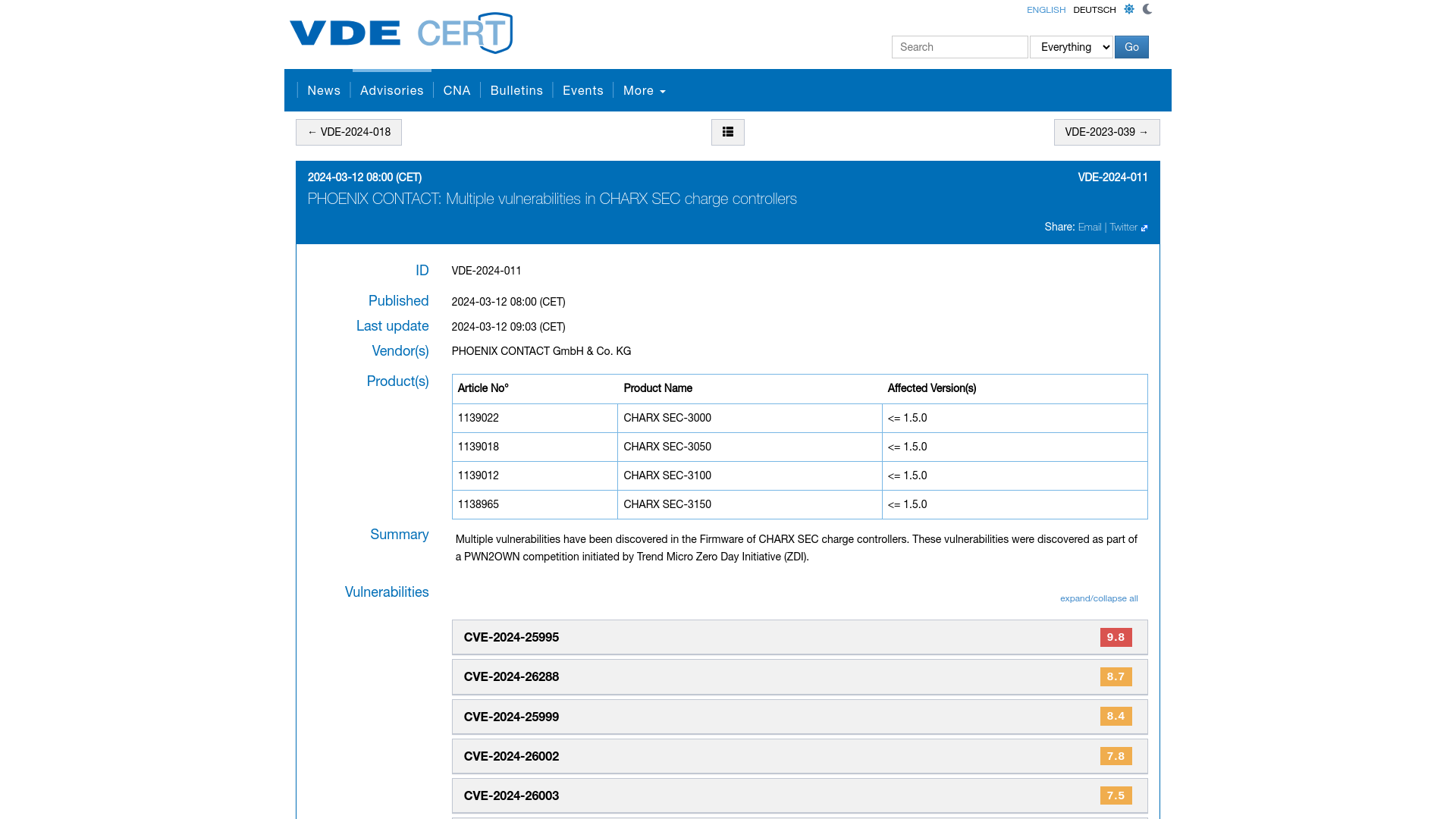This screenshot has height=819, width=1456.
Task: Open the CNA menu item
Action: (x=457, y=90)
